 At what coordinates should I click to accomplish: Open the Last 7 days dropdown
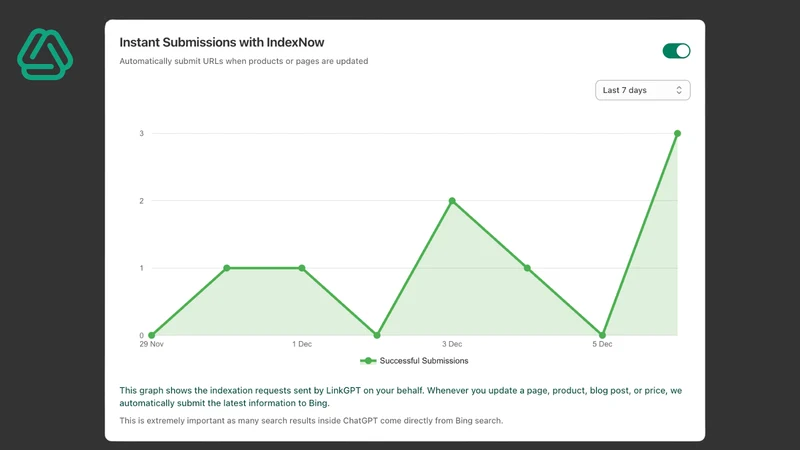pyautogui.click(x=642, y=90)
